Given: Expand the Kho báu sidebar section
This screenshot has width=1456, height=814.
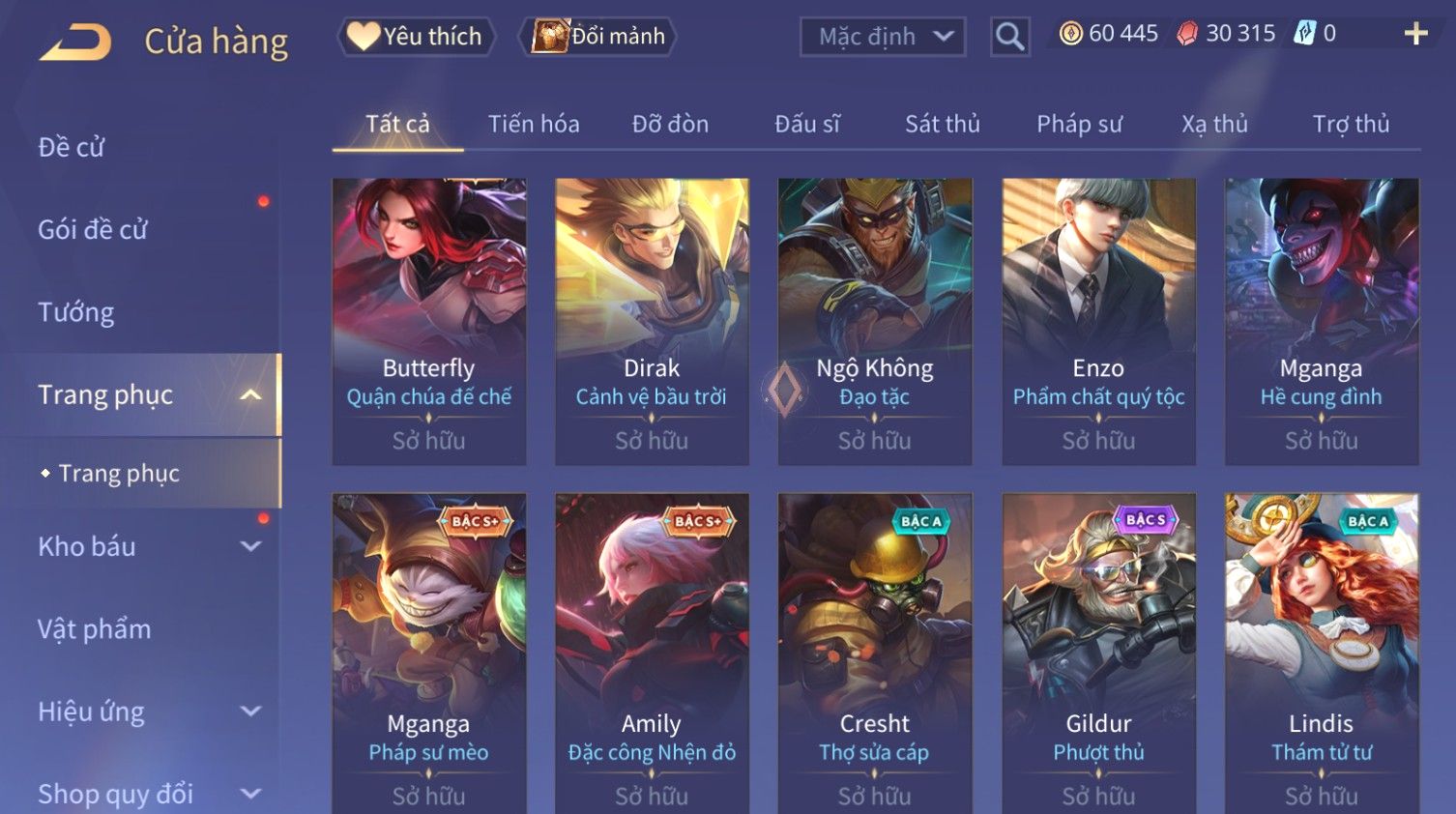Looking at the screenshot, I should coord(250,546).
